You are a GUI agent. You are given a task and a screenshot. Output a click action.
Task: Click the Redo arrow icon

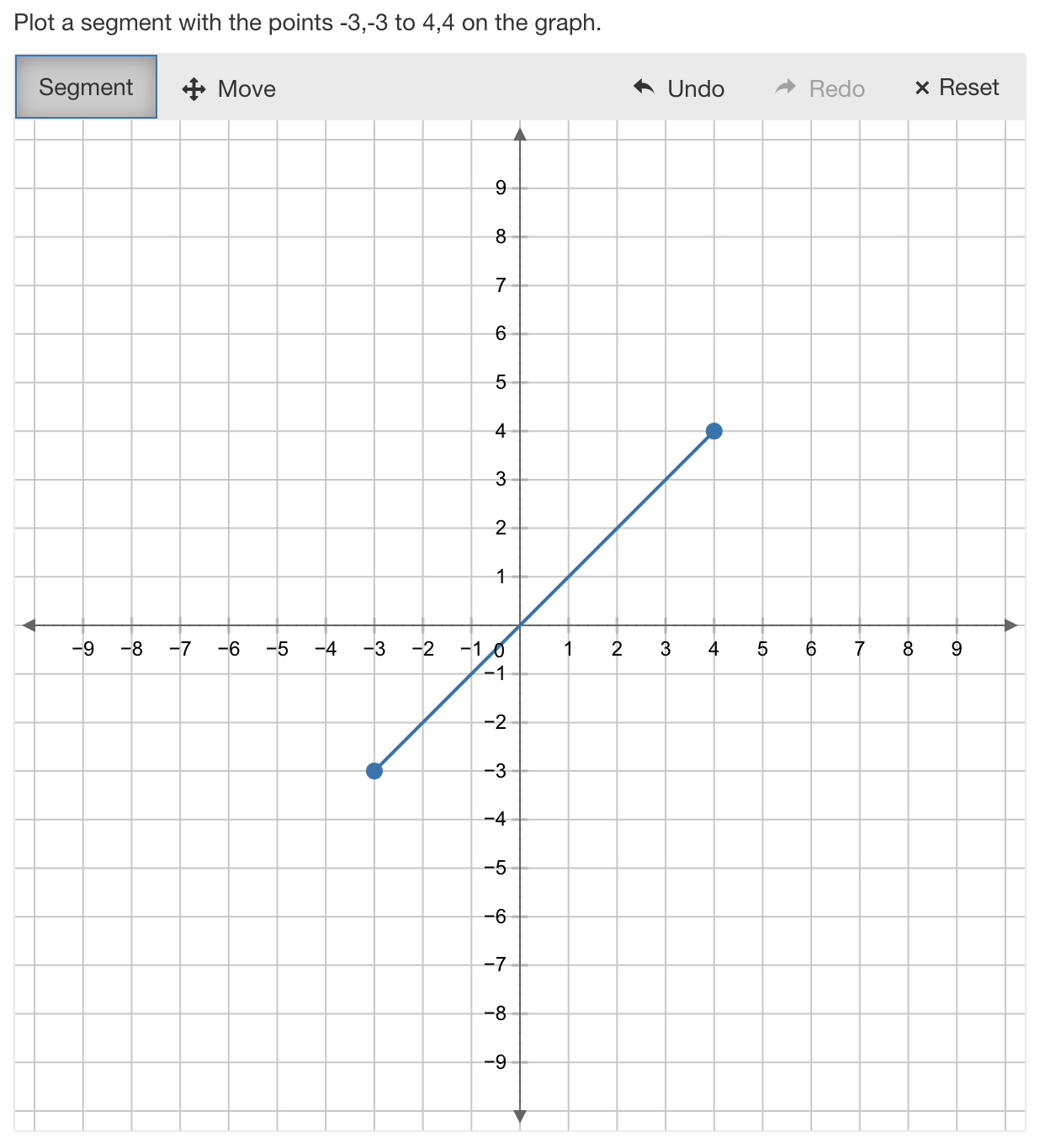tap(786, 88)
